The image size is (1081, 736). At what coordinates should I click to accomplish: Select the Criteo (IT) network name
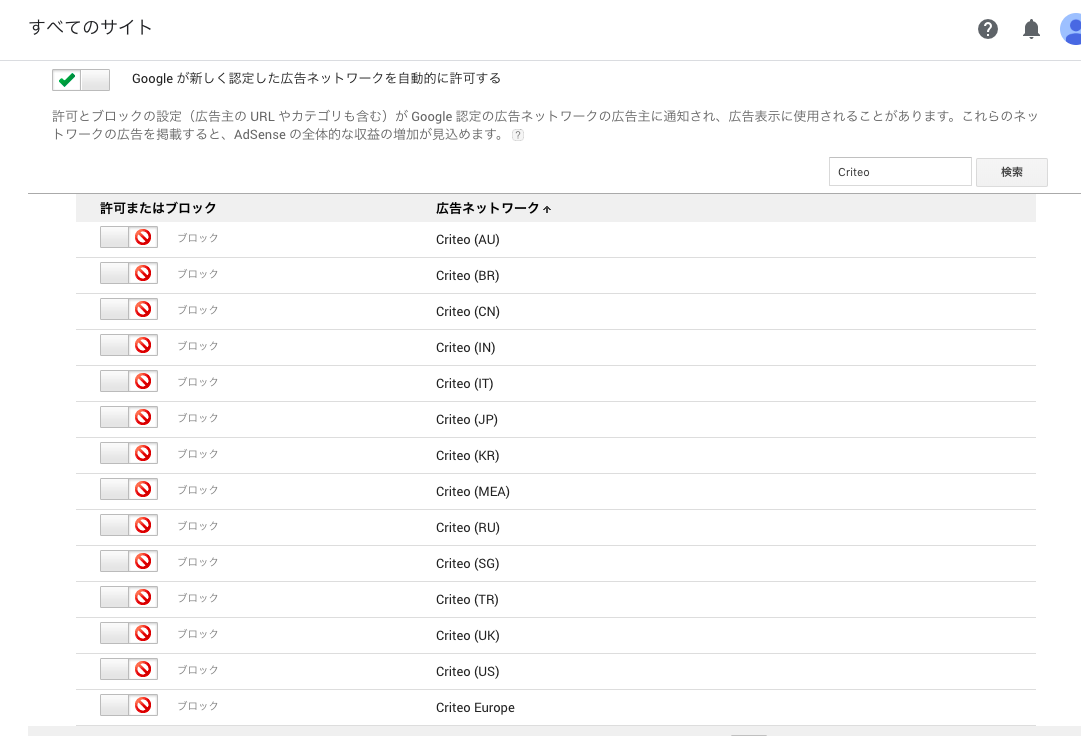coord(465,384)
